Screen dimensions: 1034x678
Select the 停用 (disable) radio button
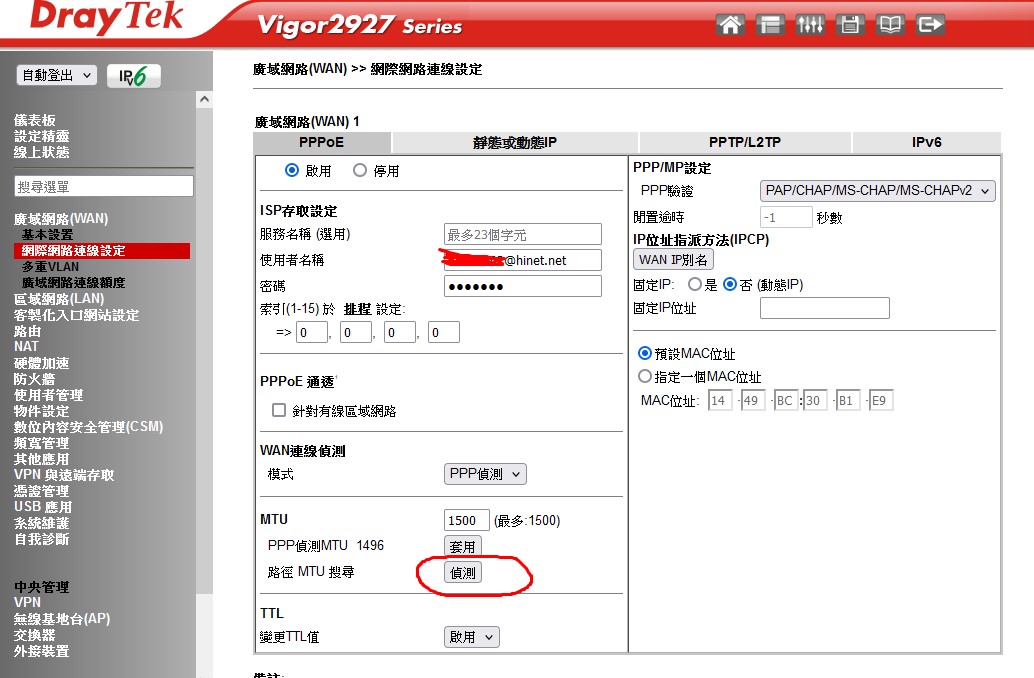(360, 171)
